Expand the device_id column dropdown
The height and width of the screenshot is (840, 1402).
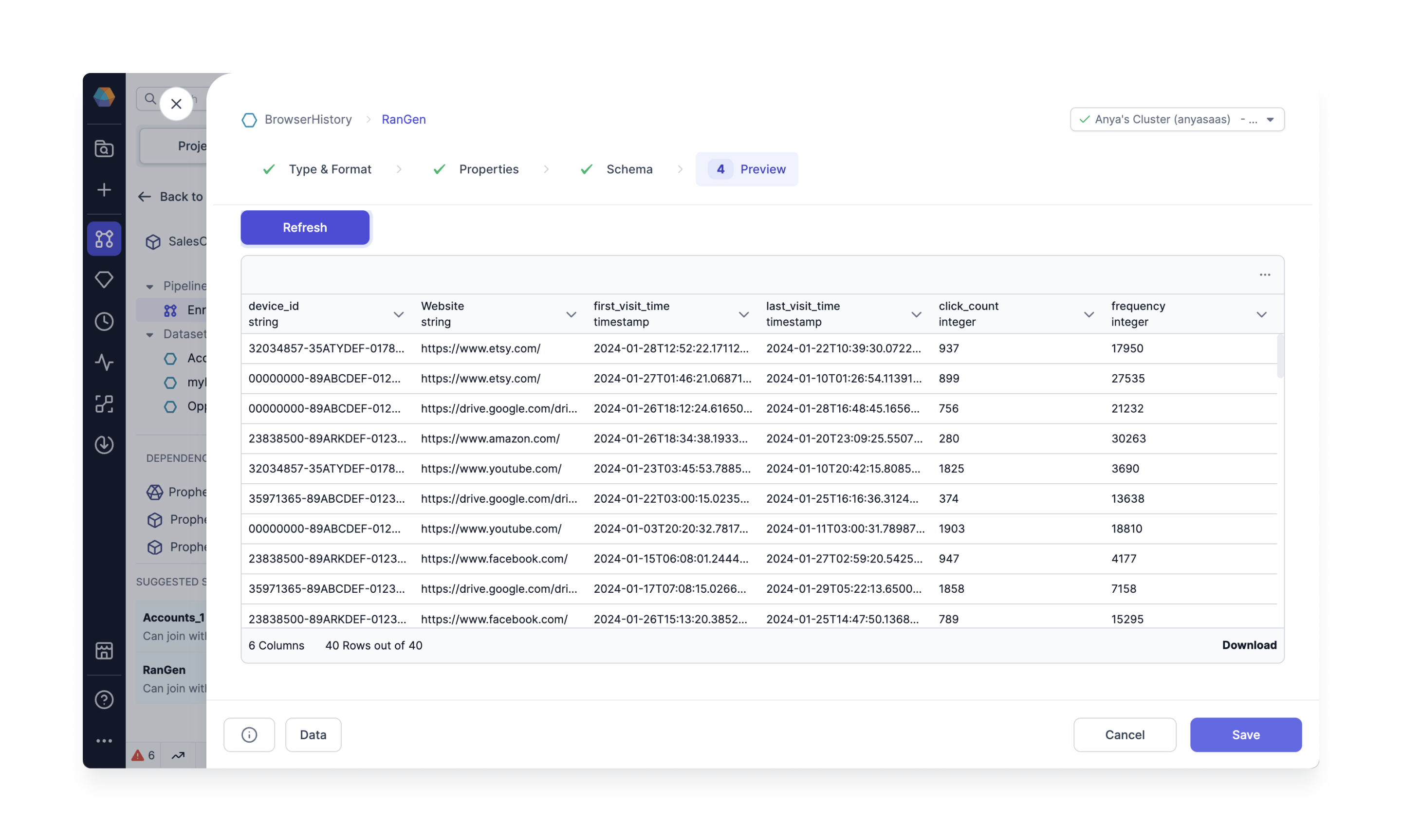(x=399, y=314)
